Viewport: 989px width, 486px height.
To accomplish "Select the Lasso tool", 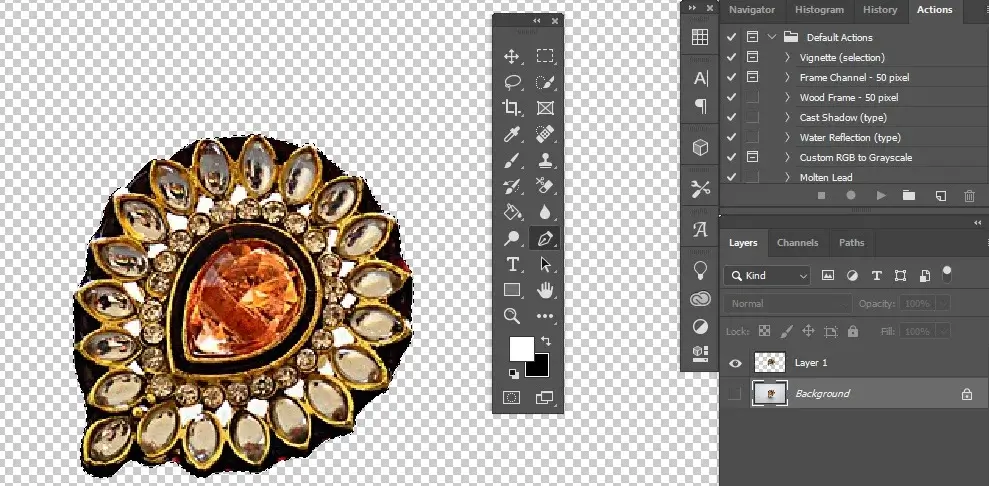I will coord(512,82).
